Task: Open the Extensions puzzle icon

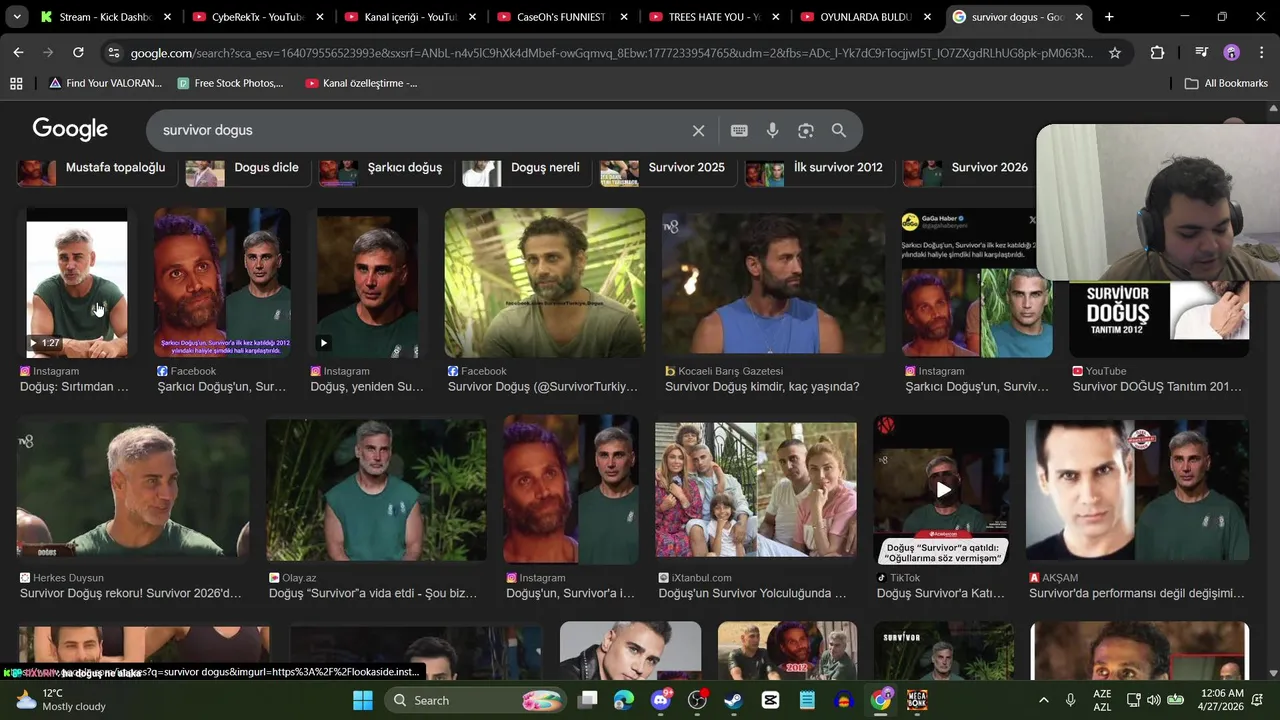Action: [x=1157, y=53]
